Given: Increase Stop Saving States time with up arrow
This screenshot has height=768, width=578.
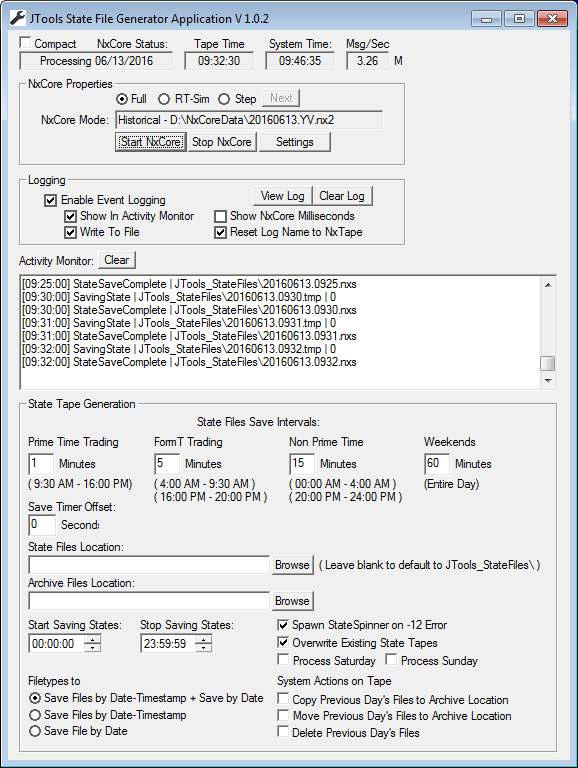Looking at the screenshot, I should coord(204,639).
